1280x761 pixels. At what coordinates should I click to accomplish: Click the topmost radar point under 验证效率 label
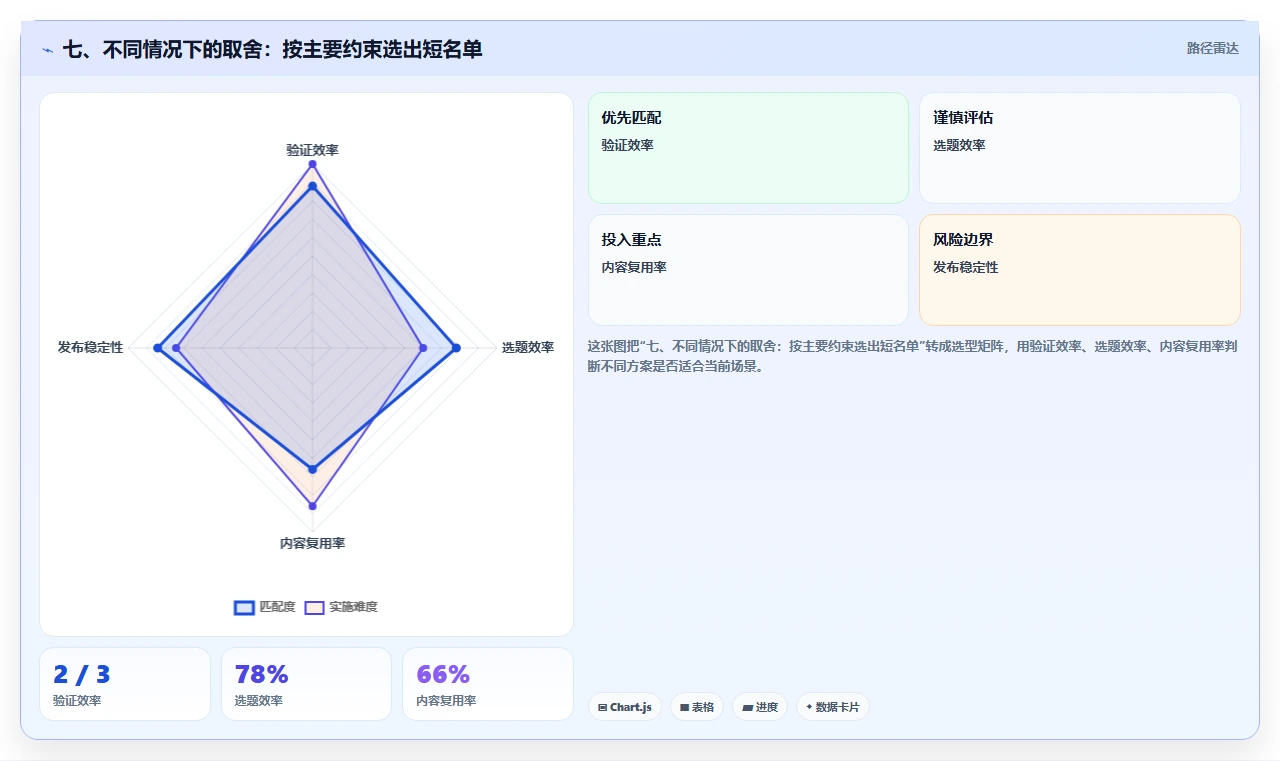312,164
